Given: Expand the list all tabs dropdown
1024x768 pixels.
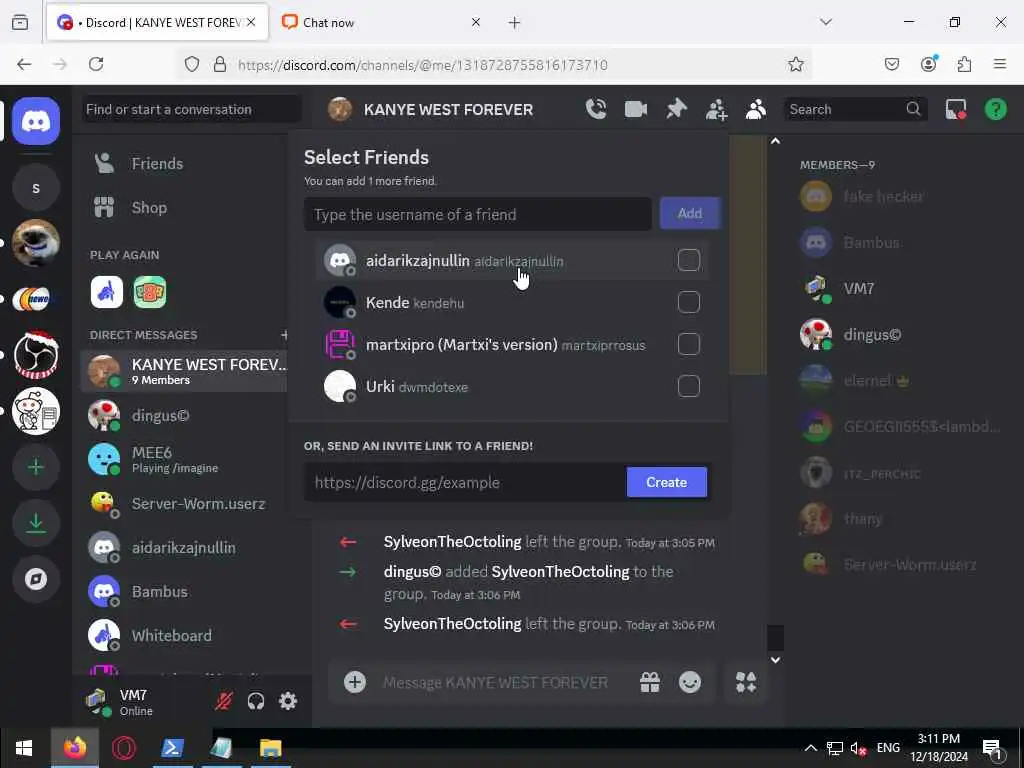Looking at the screenshot, I should 826,22.
